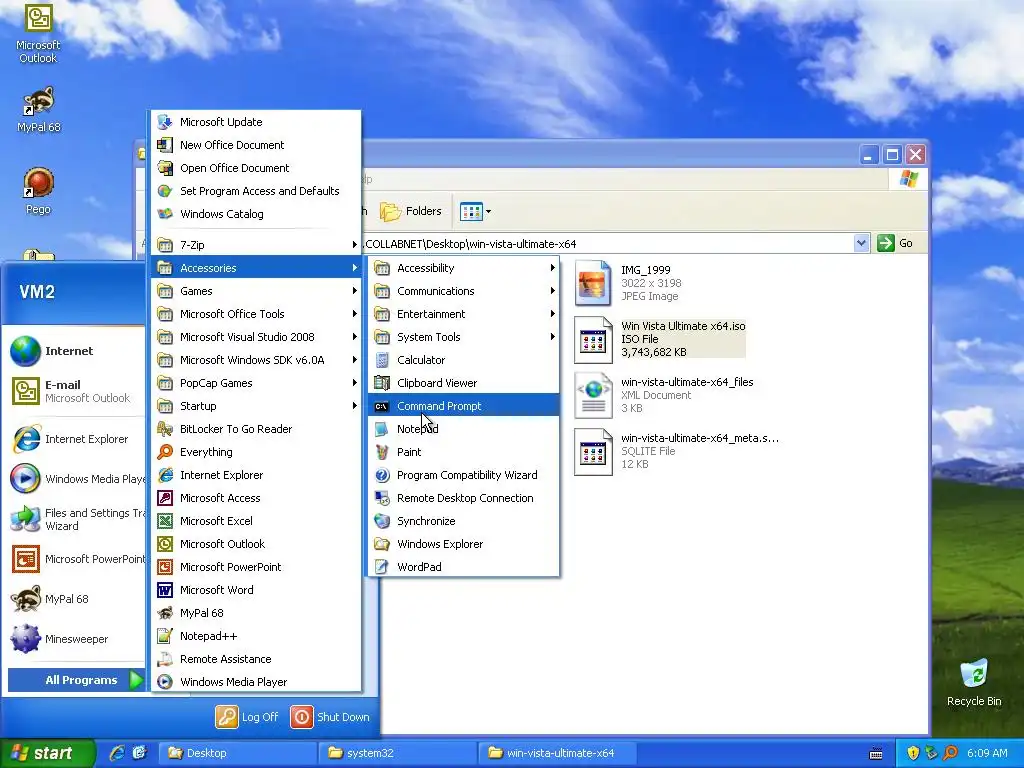The height and width of the screenshot is (768, 1024).
Task: Open Remote Desktop Connection
Action: point(464,498)
